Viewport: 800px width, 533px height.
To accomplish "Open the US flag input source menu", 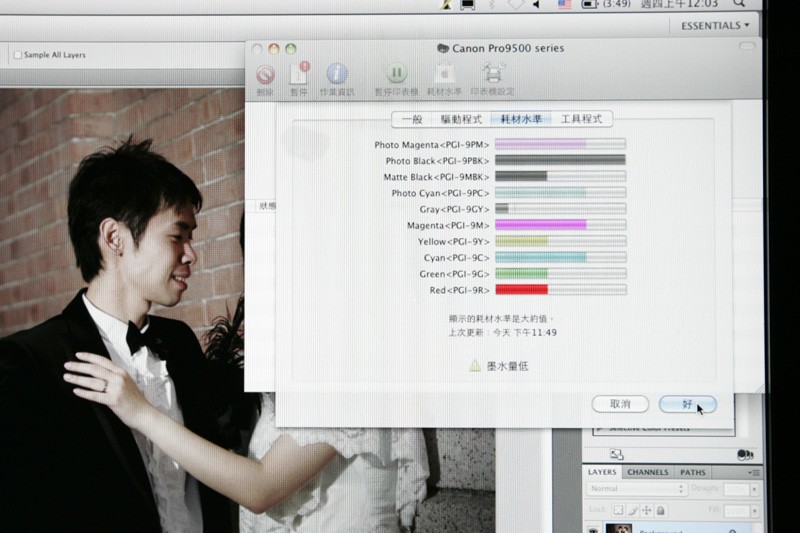I will (564, 4).
